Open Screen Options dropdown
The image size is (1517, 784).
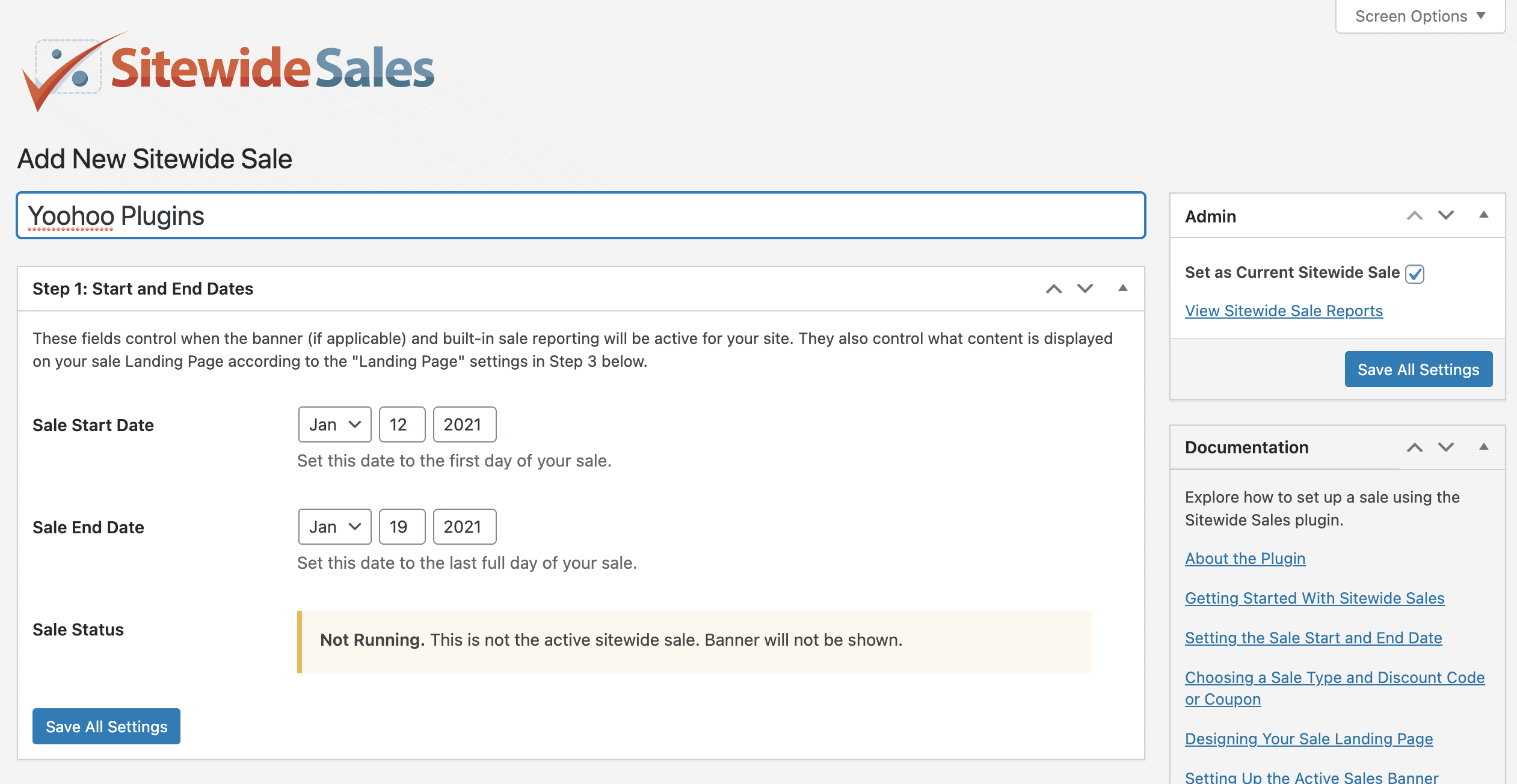1420,16
